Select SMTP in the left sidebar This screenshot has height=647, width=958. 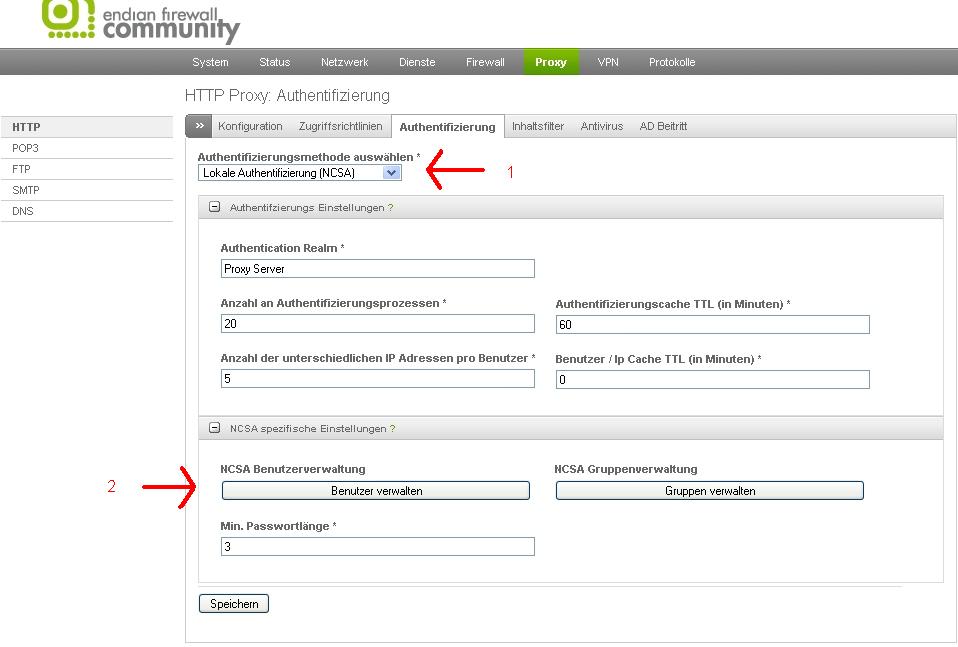[26, 190]
